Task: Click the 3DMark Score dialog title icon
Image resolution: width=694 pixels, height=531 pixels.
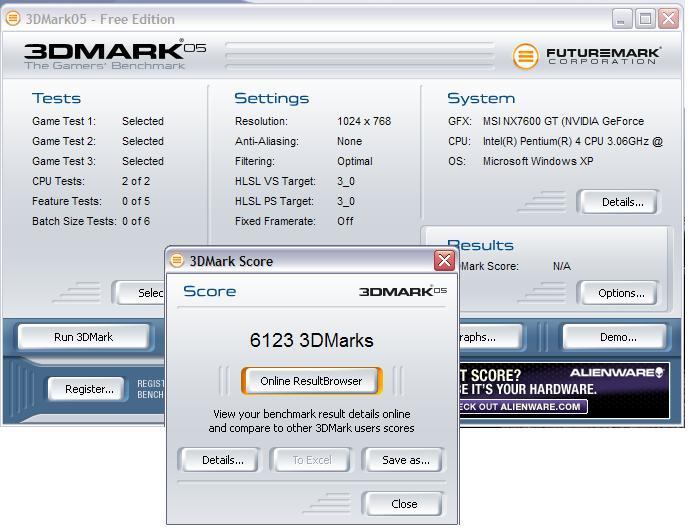Action: coord(177,260)
